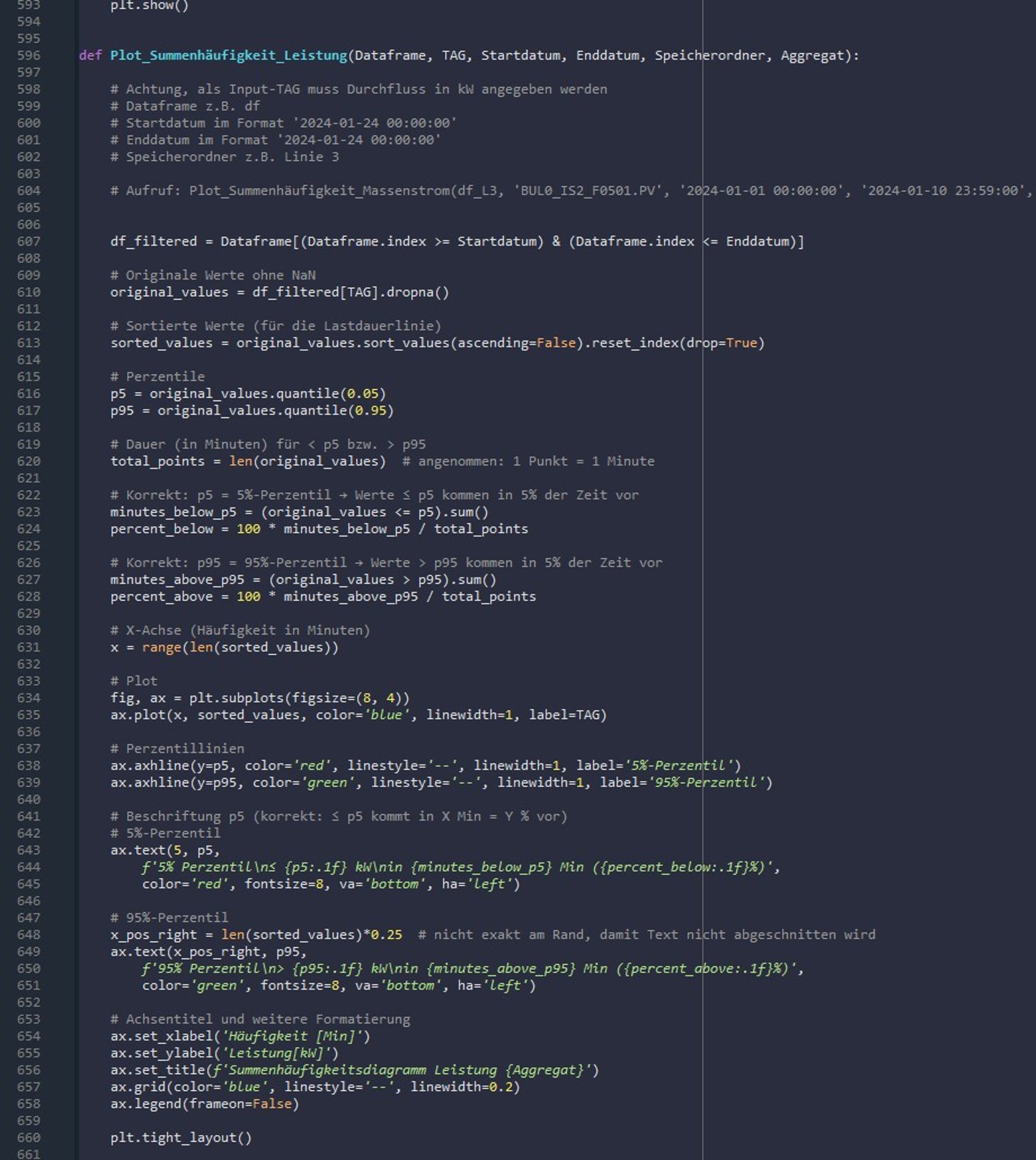Click minutes_above_p95 variable on line 627
Screen dimensions: 1036x1160
click(x=177, y=580)
